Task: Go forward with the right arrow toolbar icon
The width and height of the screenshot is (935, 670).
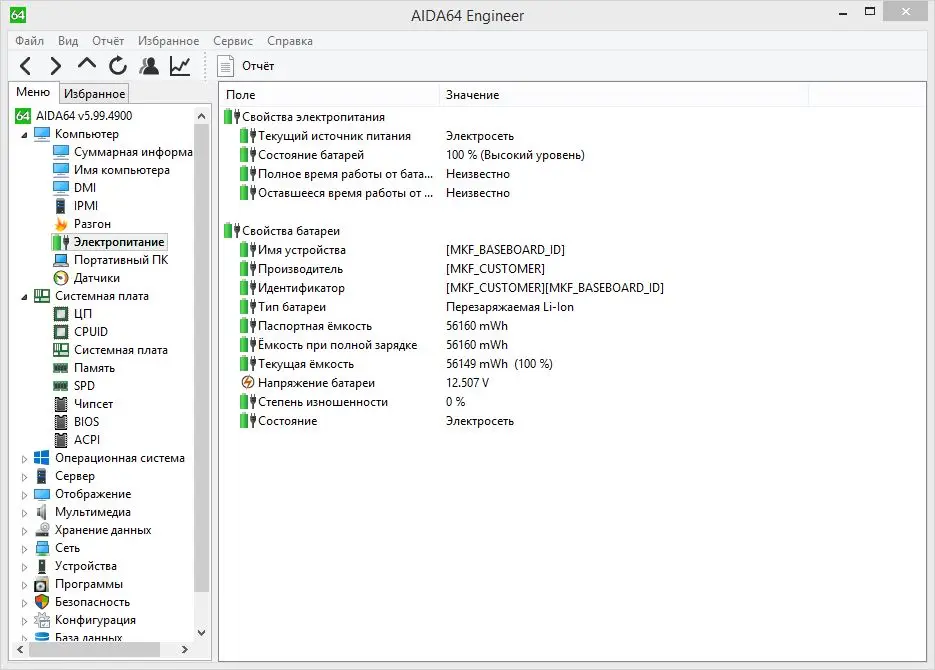Action: [55, 66]
